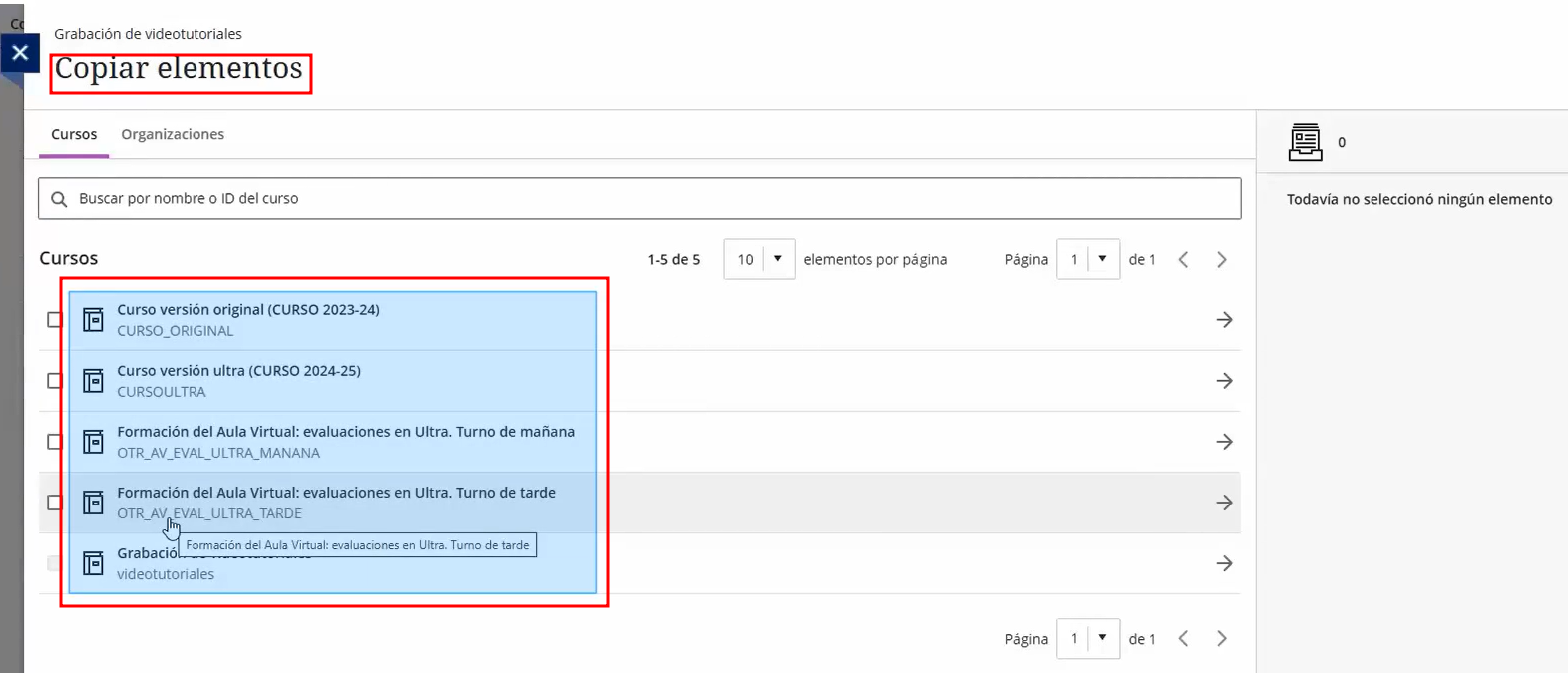The image size is (1568, 673).
Task: Click the search magnifier icon
Action: coord(59,199)
